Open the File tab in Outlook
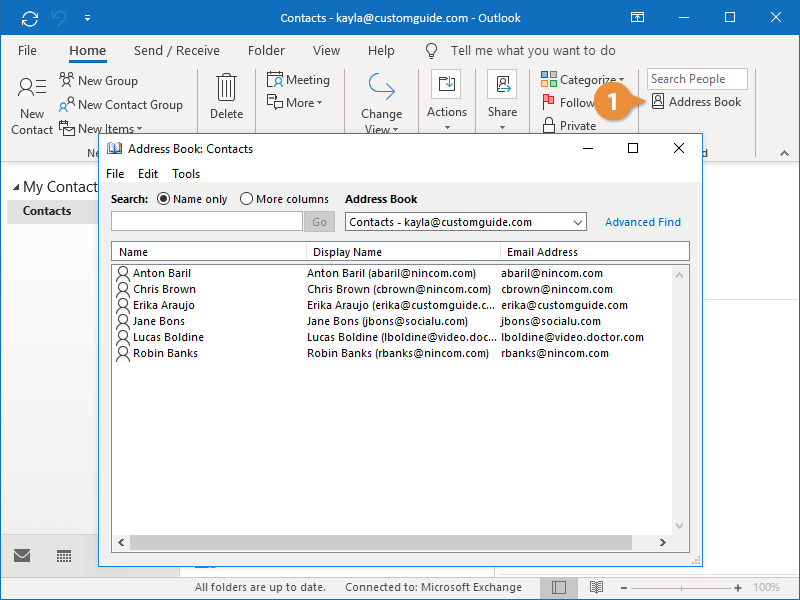 (x=27, y=51)
